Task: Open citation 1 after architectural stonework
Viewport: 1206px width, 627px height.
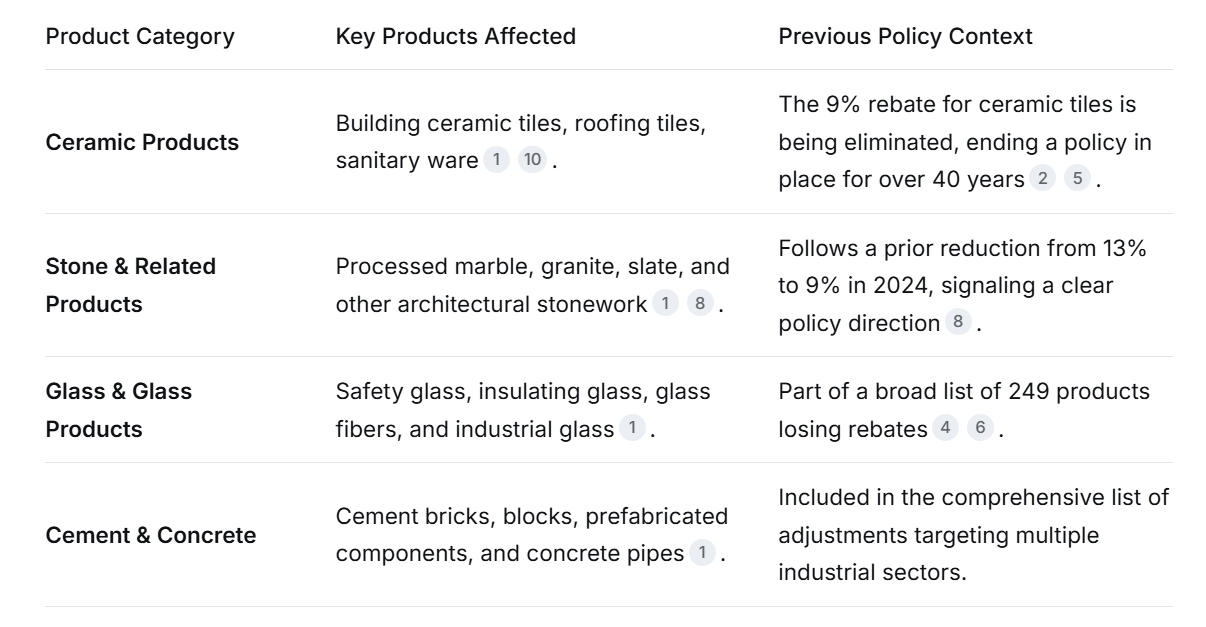Action: [x=666, y=305]
